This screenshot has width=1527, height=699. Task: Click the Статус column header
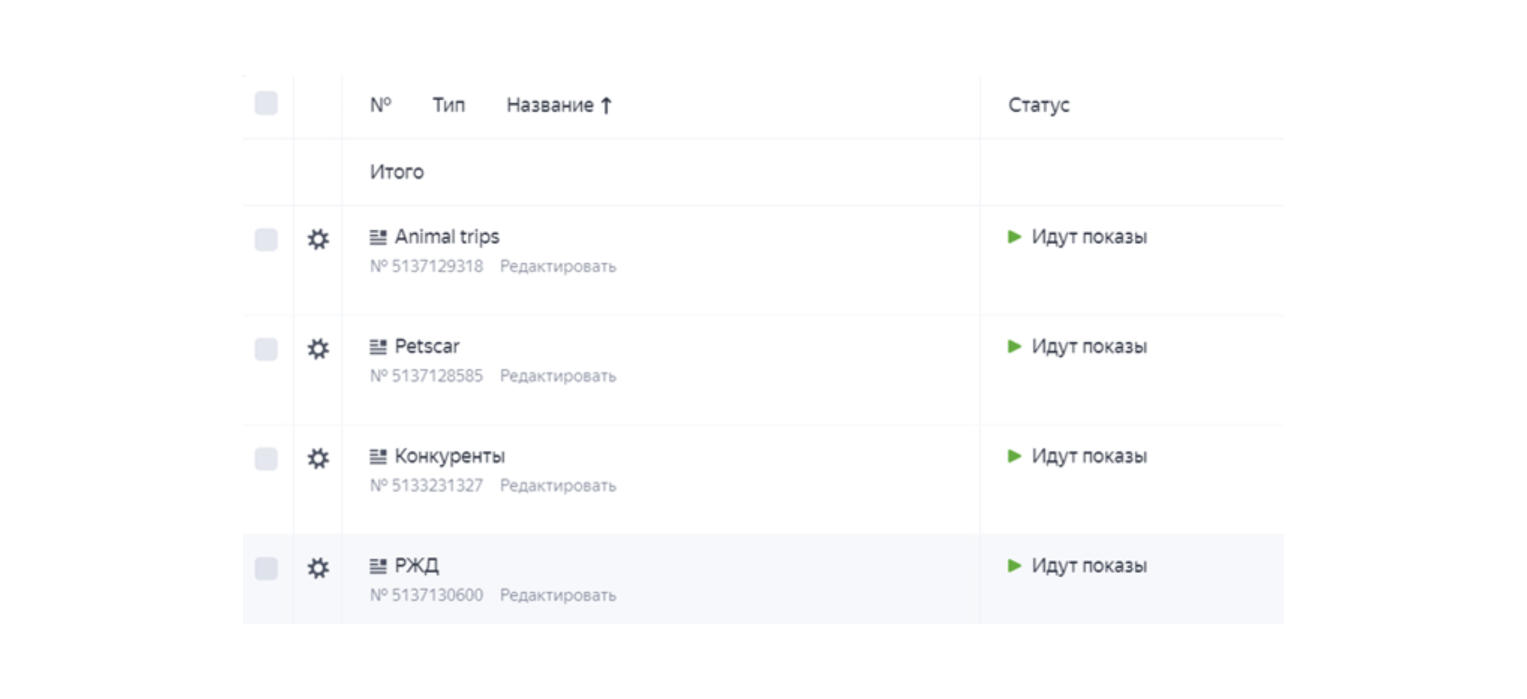[1038, 105]
